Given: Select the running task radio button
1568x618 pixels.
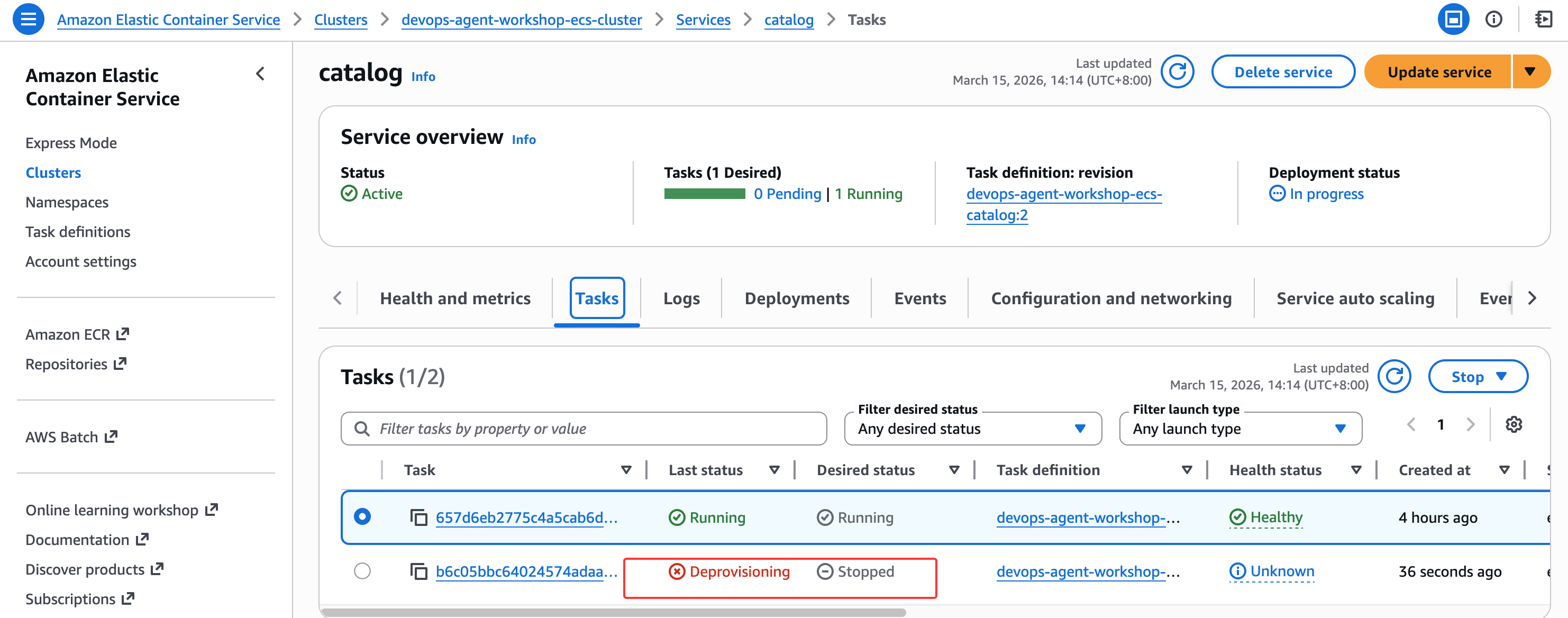Looking at the screenshot, I should [362, 517].
